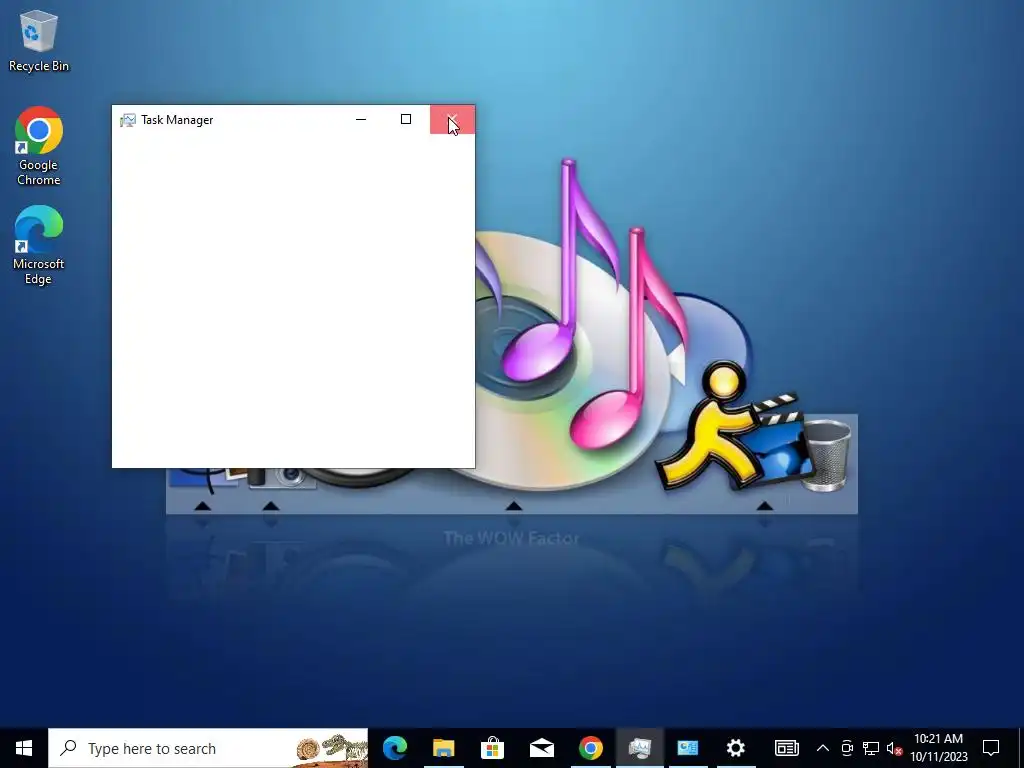Open the network status tray icon
This screenshot has height=768, width=1024.
[871, 748]
